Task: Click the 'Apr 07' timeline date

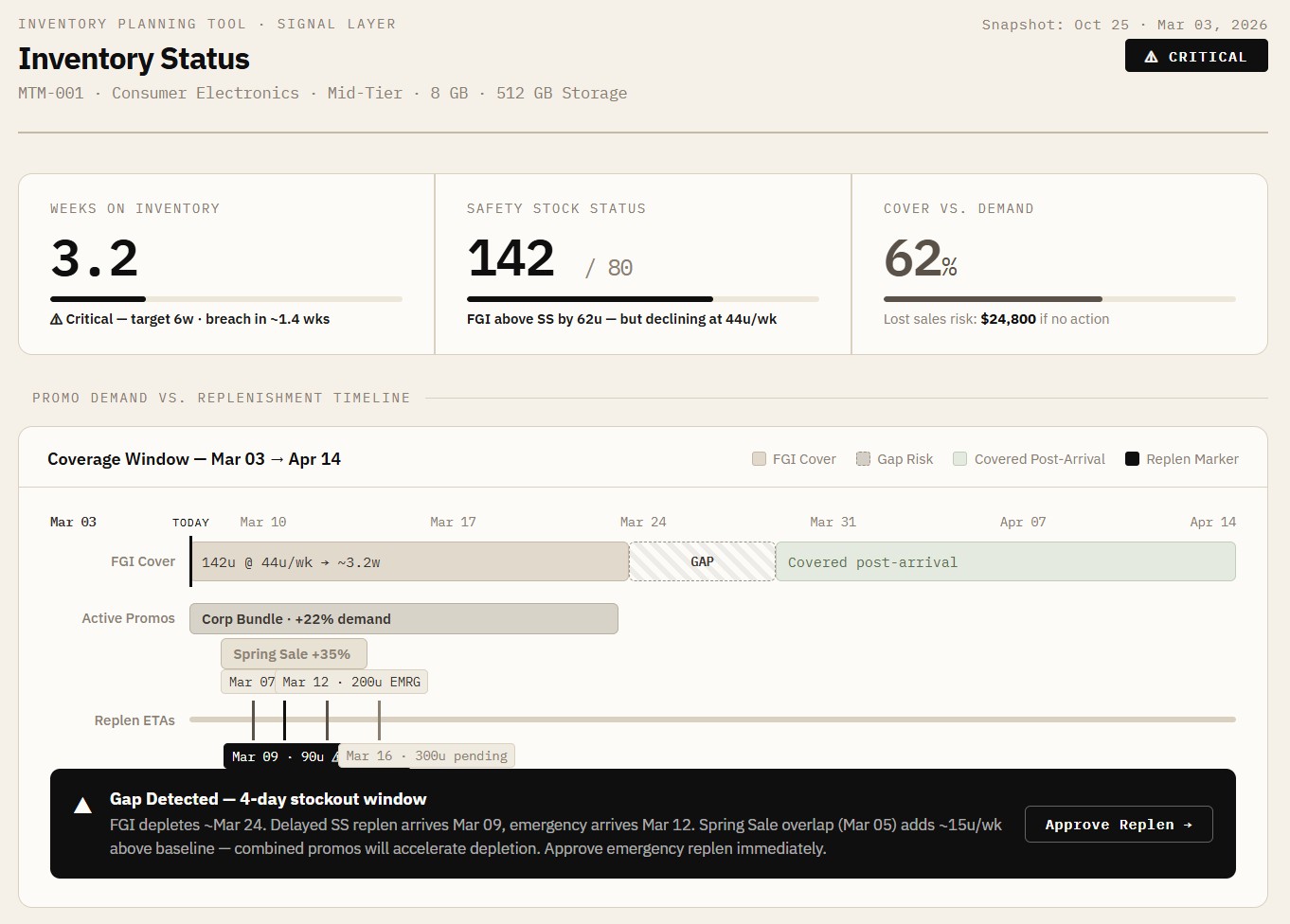Action: point(1023,522)
